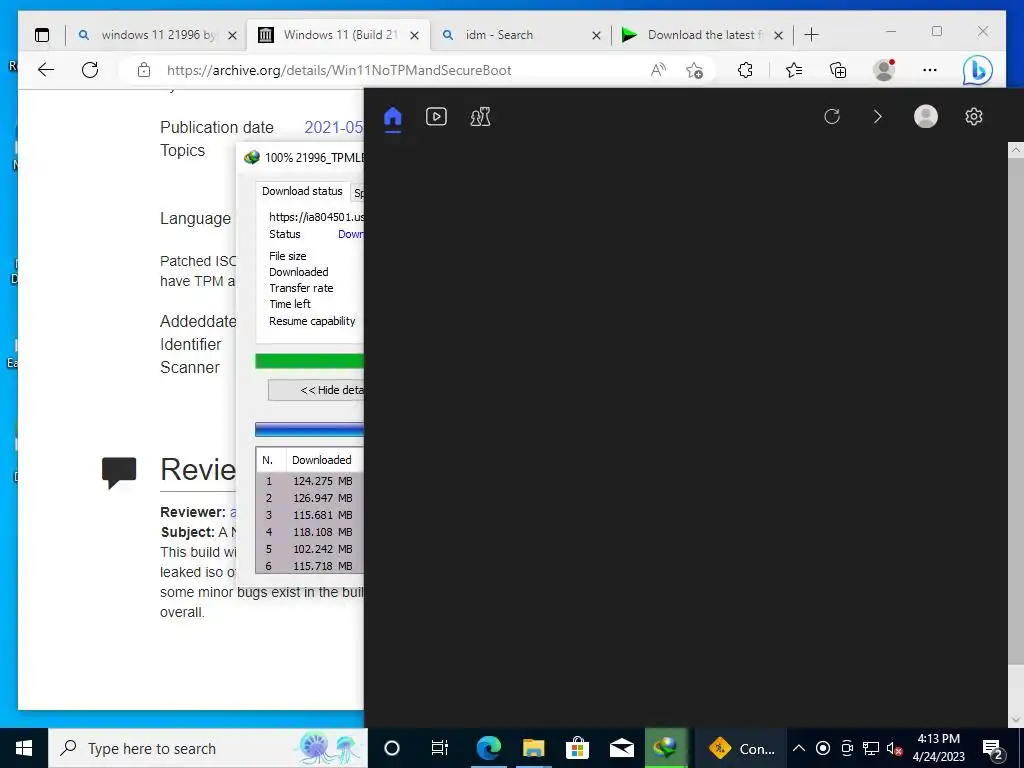Open the Windows Start menu
The height and width of the screenshot is (768, 1024).
tap(24, 748)
